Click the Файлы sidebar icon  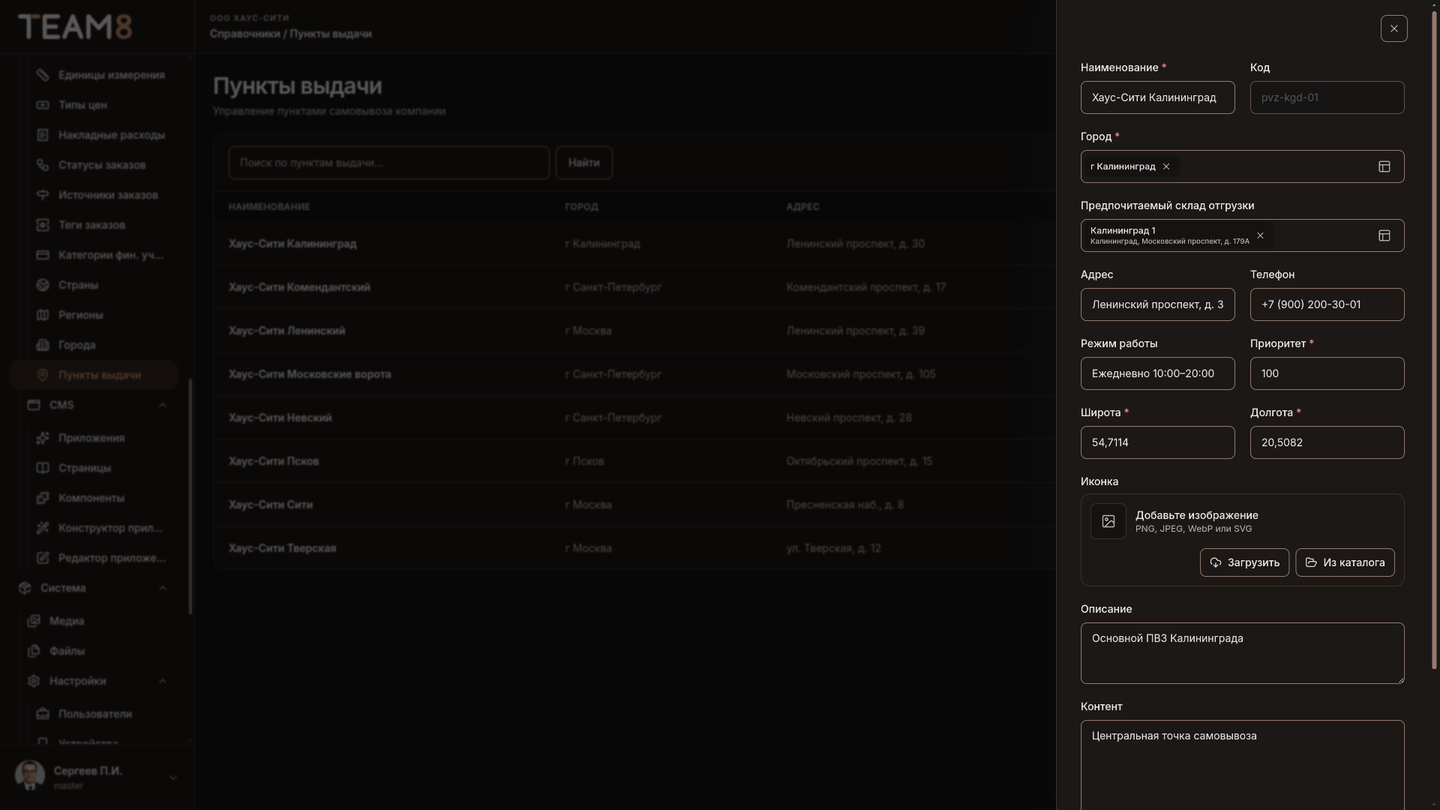click(33, 651)
